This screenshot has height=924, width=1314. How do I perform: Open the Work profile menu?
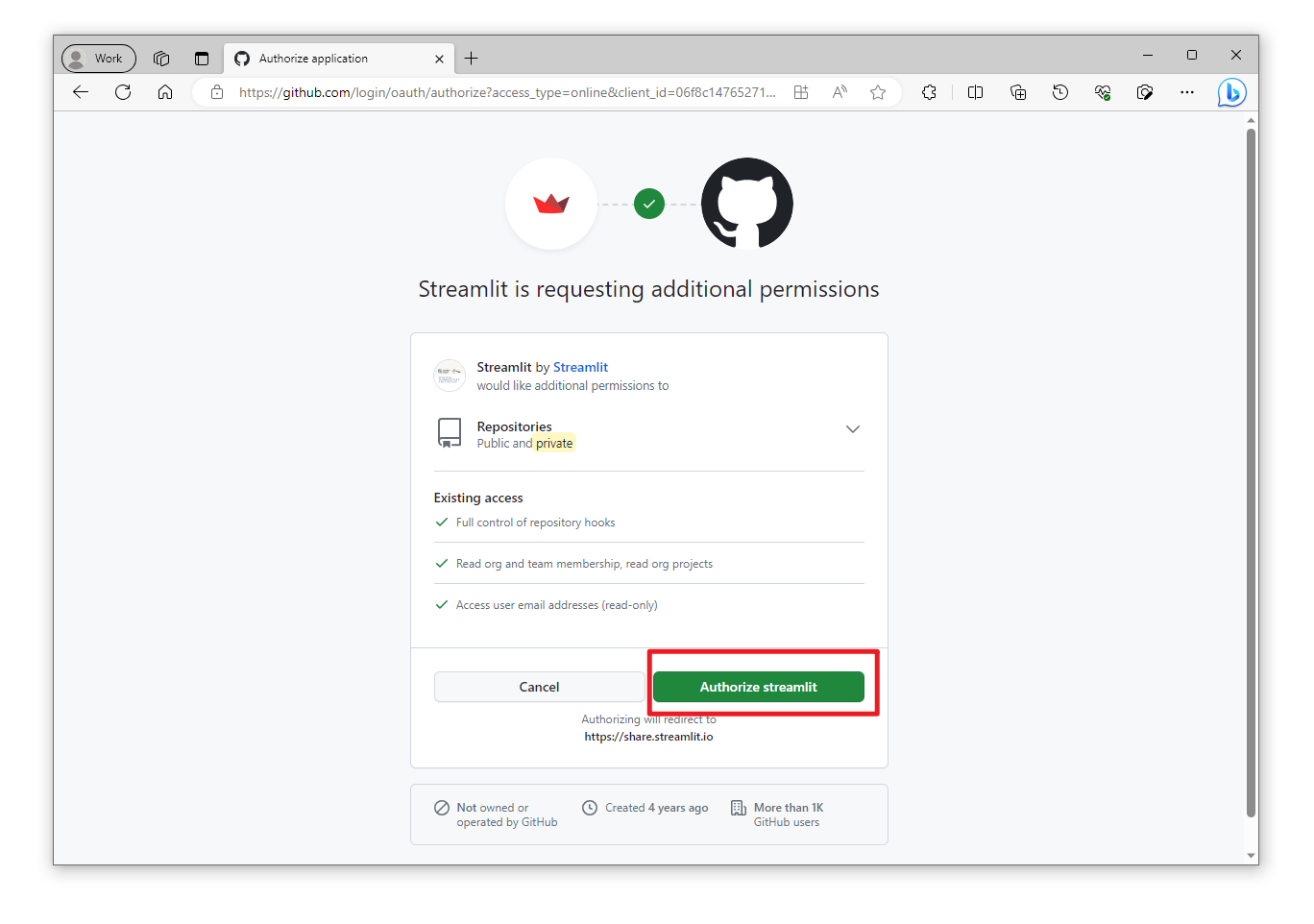(99, 59)
